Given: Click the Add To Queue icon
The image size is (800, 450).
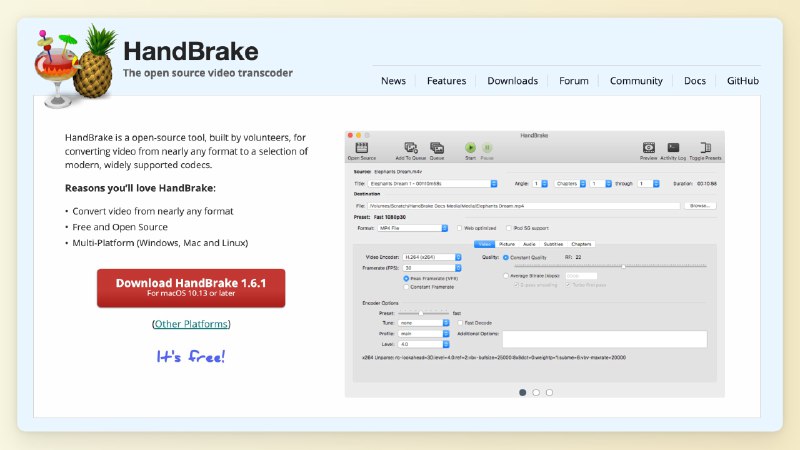Looking at the screenshot, I should [x=410, y=148].
